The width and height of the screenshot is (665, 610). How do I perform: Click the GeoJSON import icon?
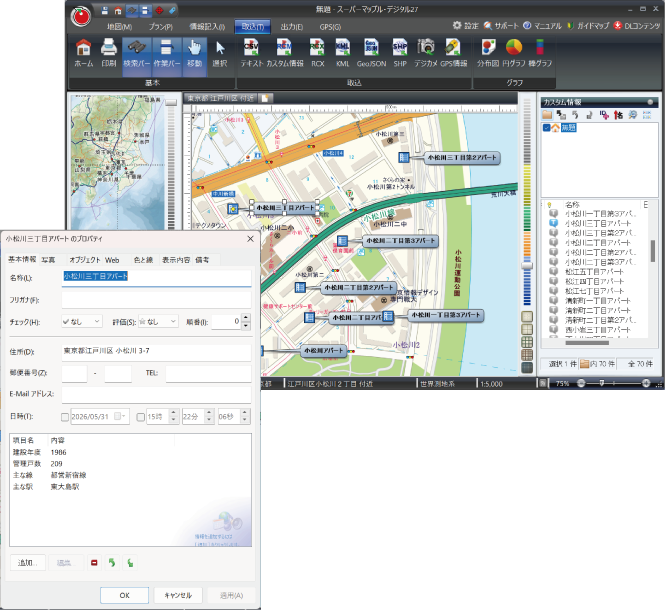pyautogui.click(x=372, y=54)
